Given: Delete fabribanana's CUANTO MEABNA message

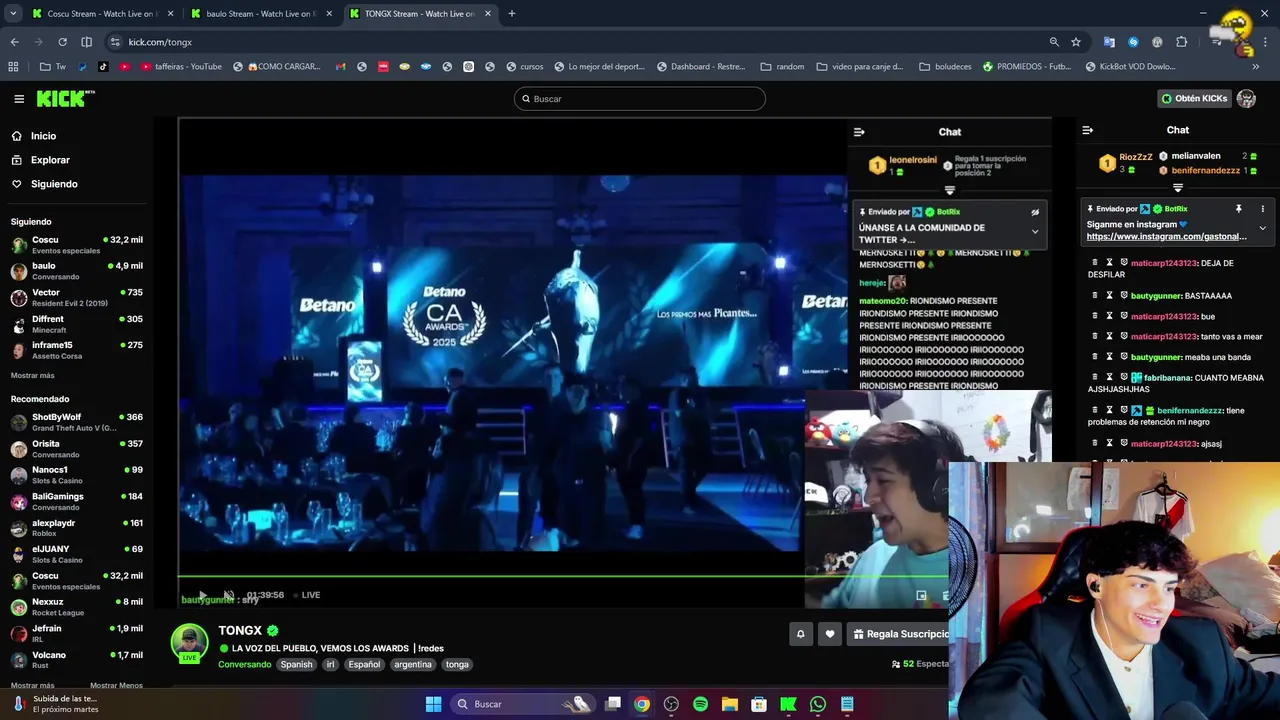Looking at the screenshot, I should (1095, 377).
